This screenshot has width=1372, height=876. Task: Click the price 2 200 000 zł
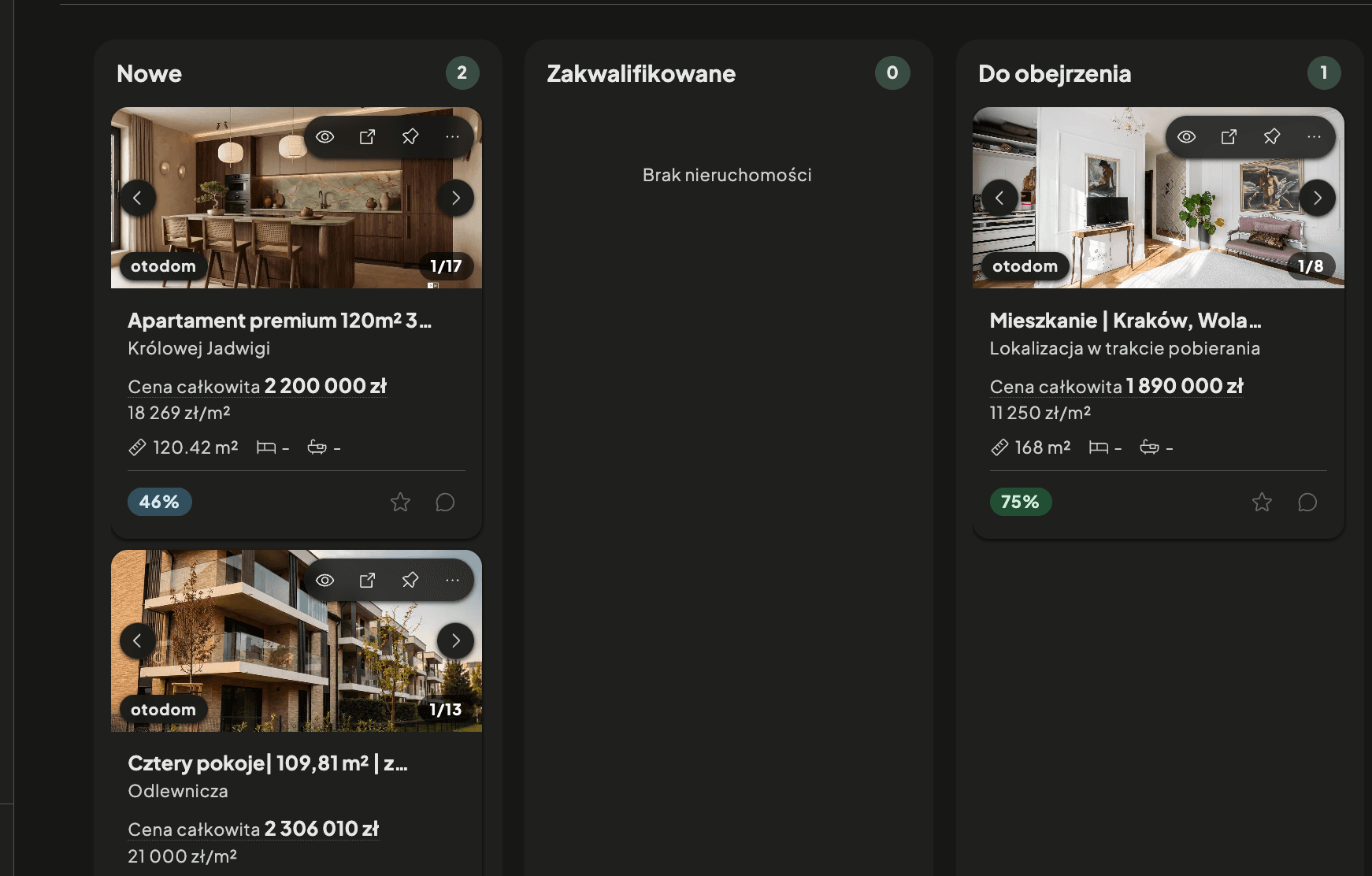[326, 386]
